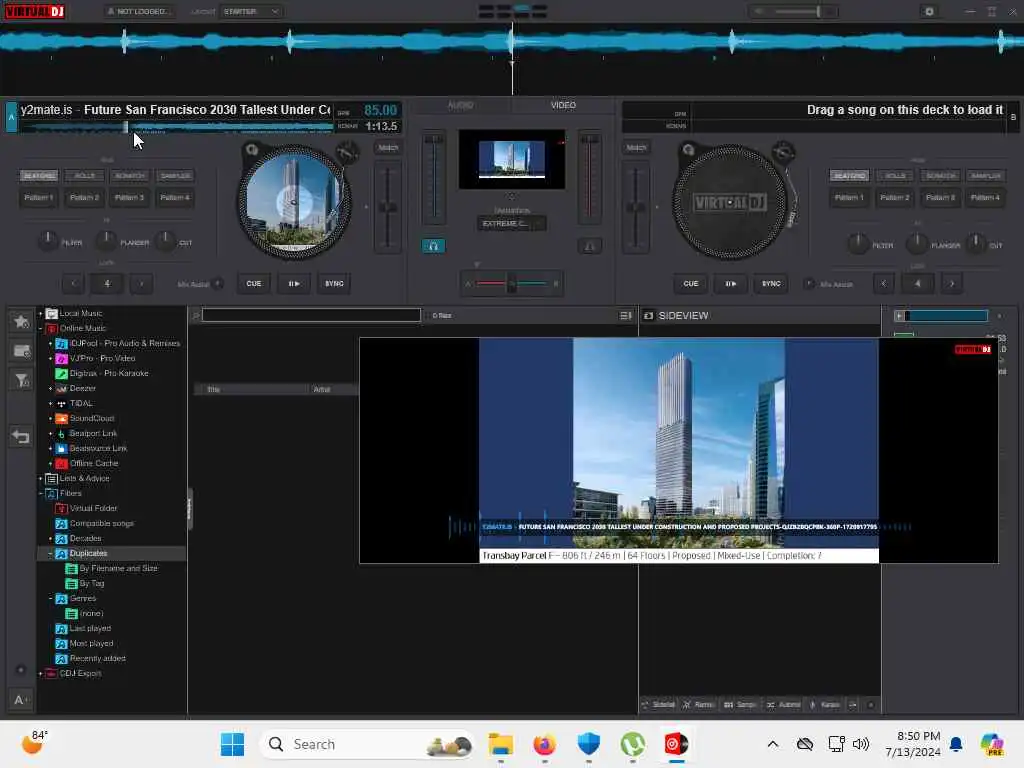
Task: Open the STARTER layout dropdown
Action: coord(251,11)
